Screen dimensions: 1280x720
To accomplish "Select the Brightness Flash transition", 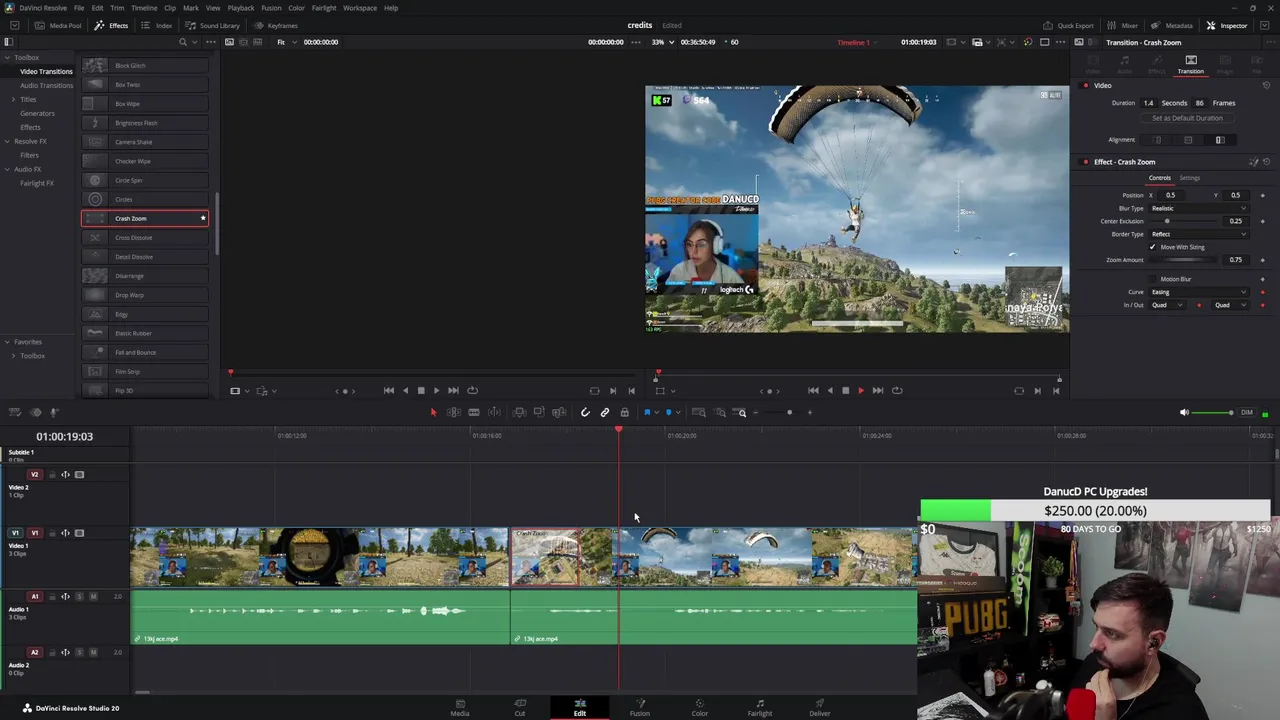I will [145, 123].
